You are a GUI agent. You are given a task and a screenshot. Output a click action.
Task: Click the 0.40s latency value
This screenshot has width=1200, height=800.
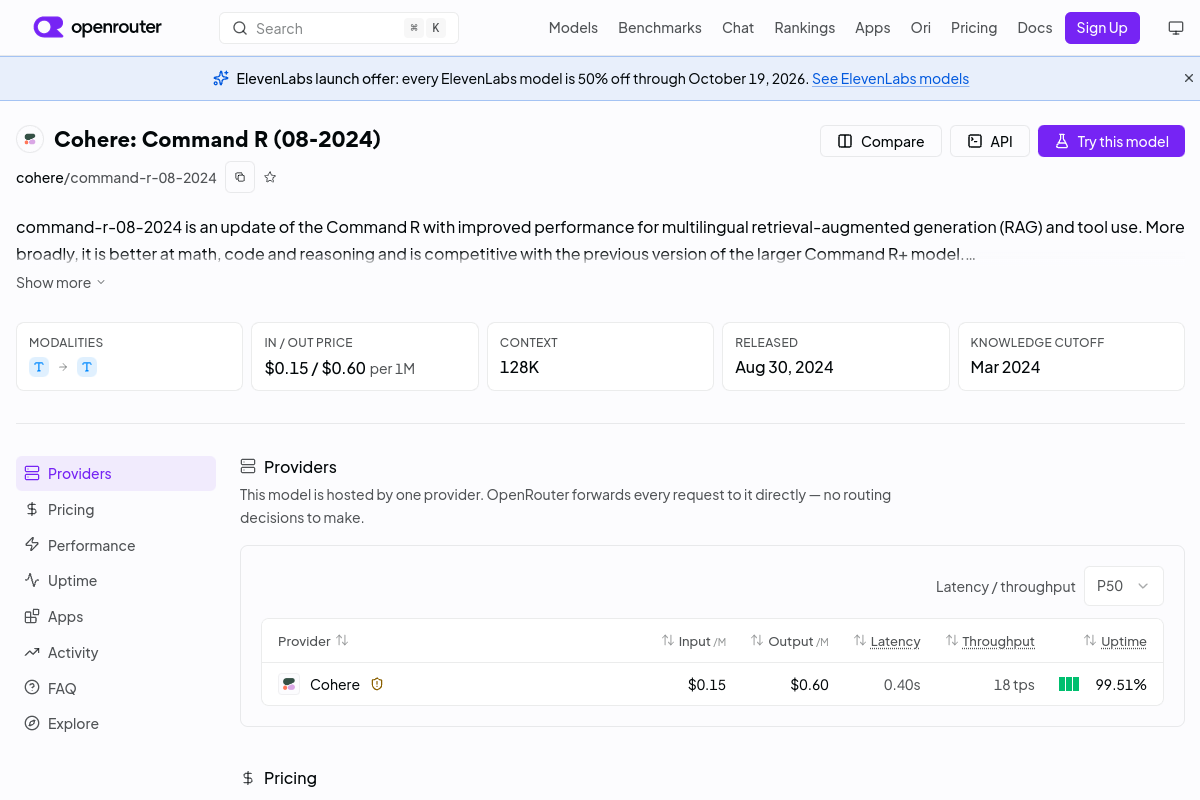(902, 685)
